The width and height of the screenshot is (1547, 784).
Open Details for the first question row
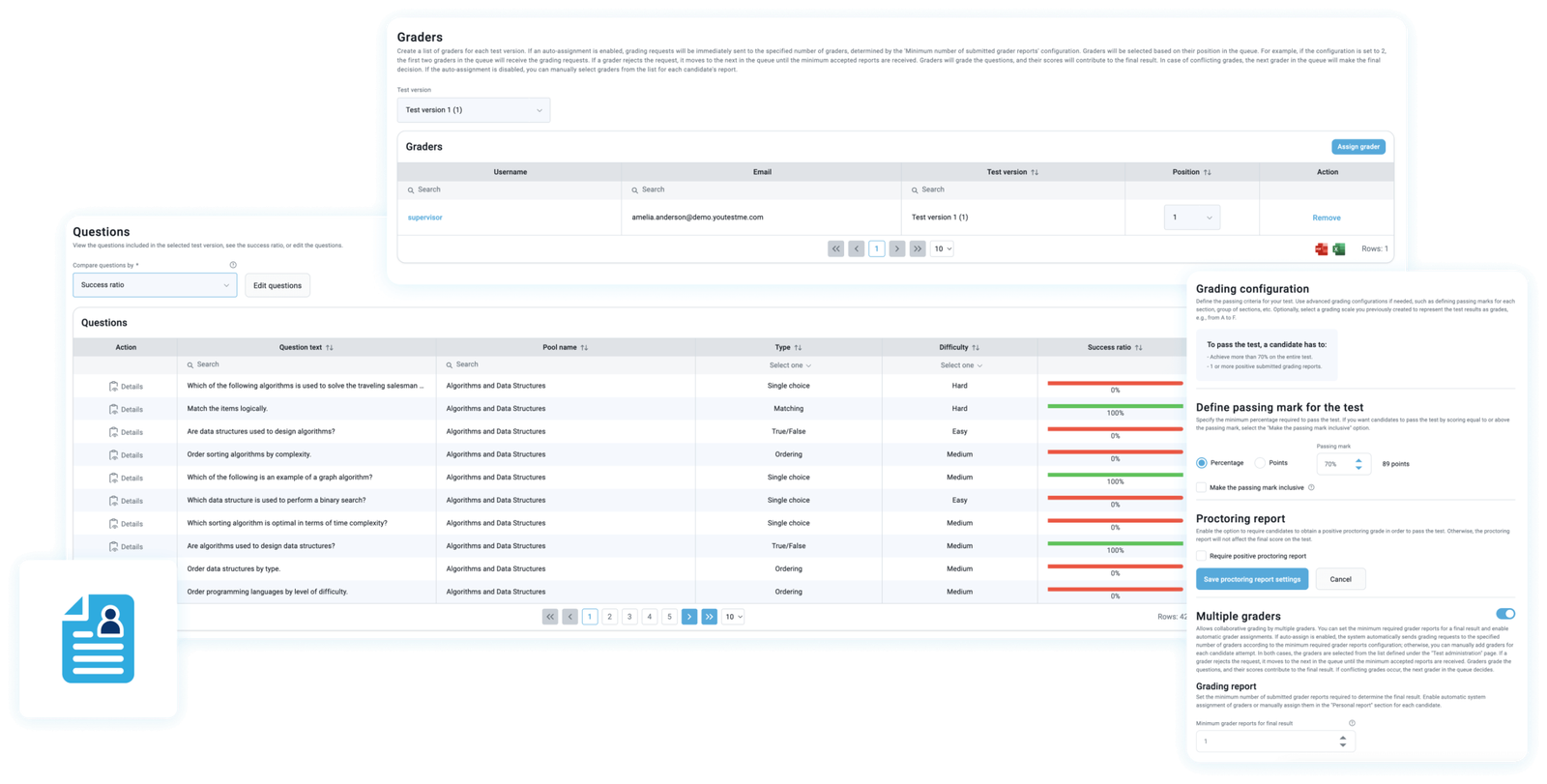(x=126, y=387)
